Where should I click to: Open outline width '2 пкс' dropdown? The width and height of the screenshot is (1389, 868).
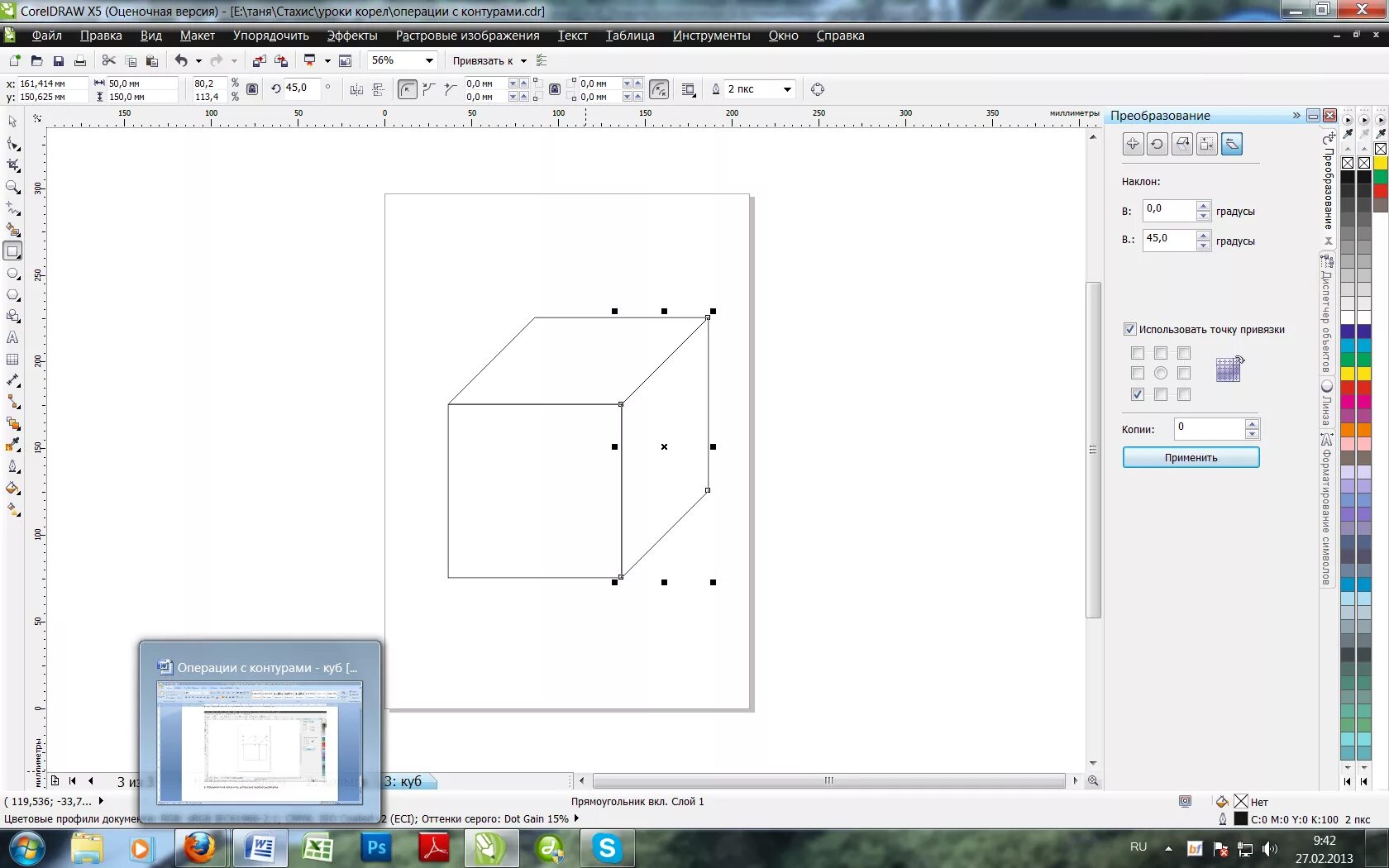click(787, 89)
